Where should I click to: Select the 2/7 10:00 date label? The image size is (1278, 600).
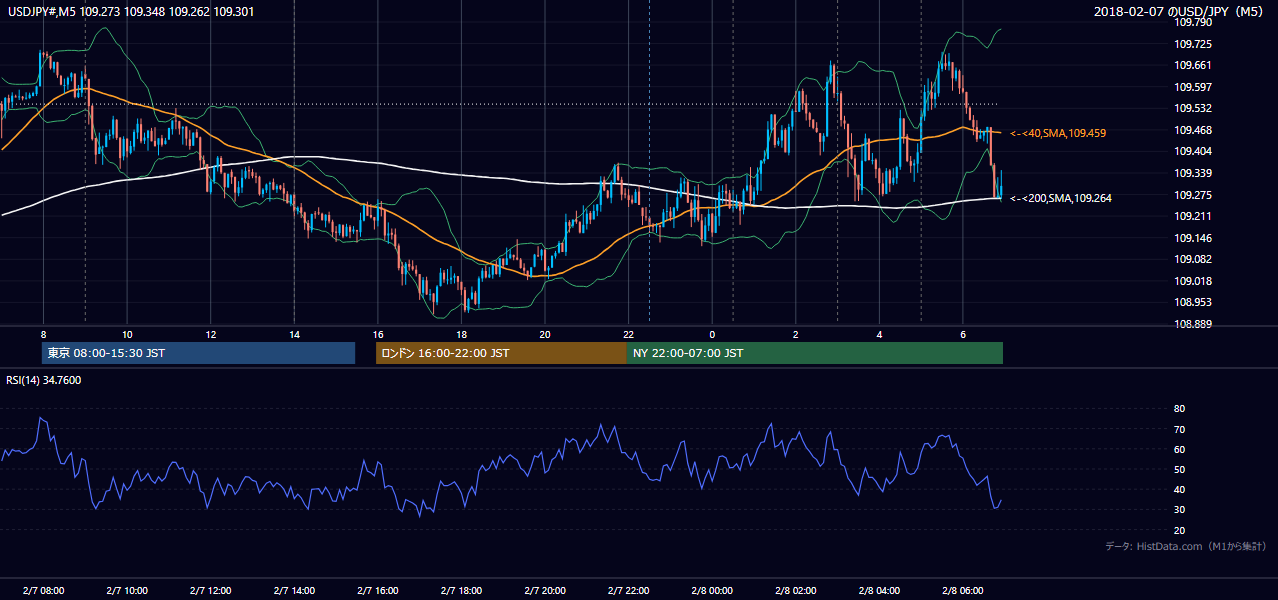[127, 591]
